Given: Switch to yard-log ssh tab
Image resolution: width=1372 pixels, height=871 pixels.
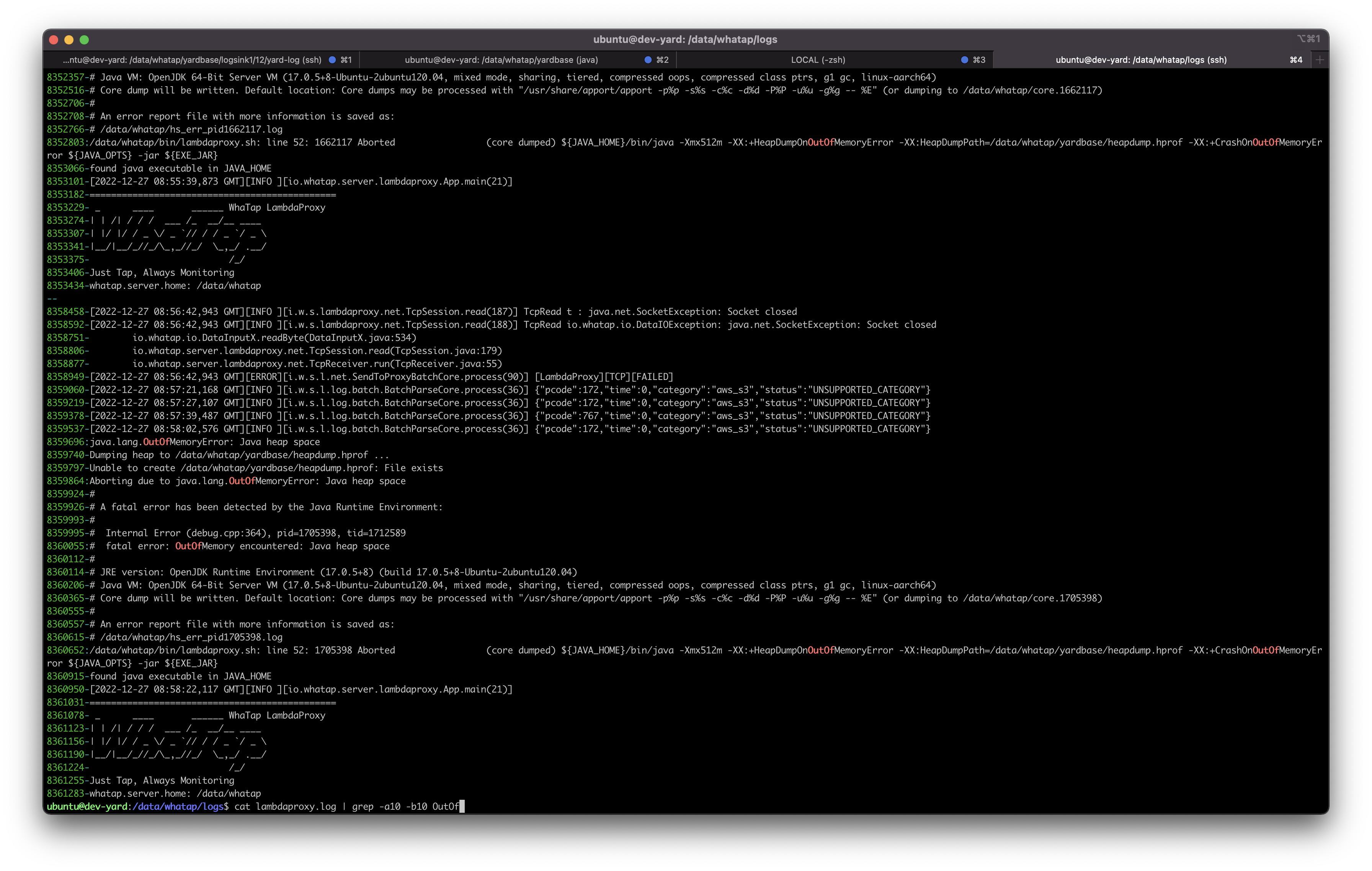Looking at the screenshot, I should coord(192,60).
